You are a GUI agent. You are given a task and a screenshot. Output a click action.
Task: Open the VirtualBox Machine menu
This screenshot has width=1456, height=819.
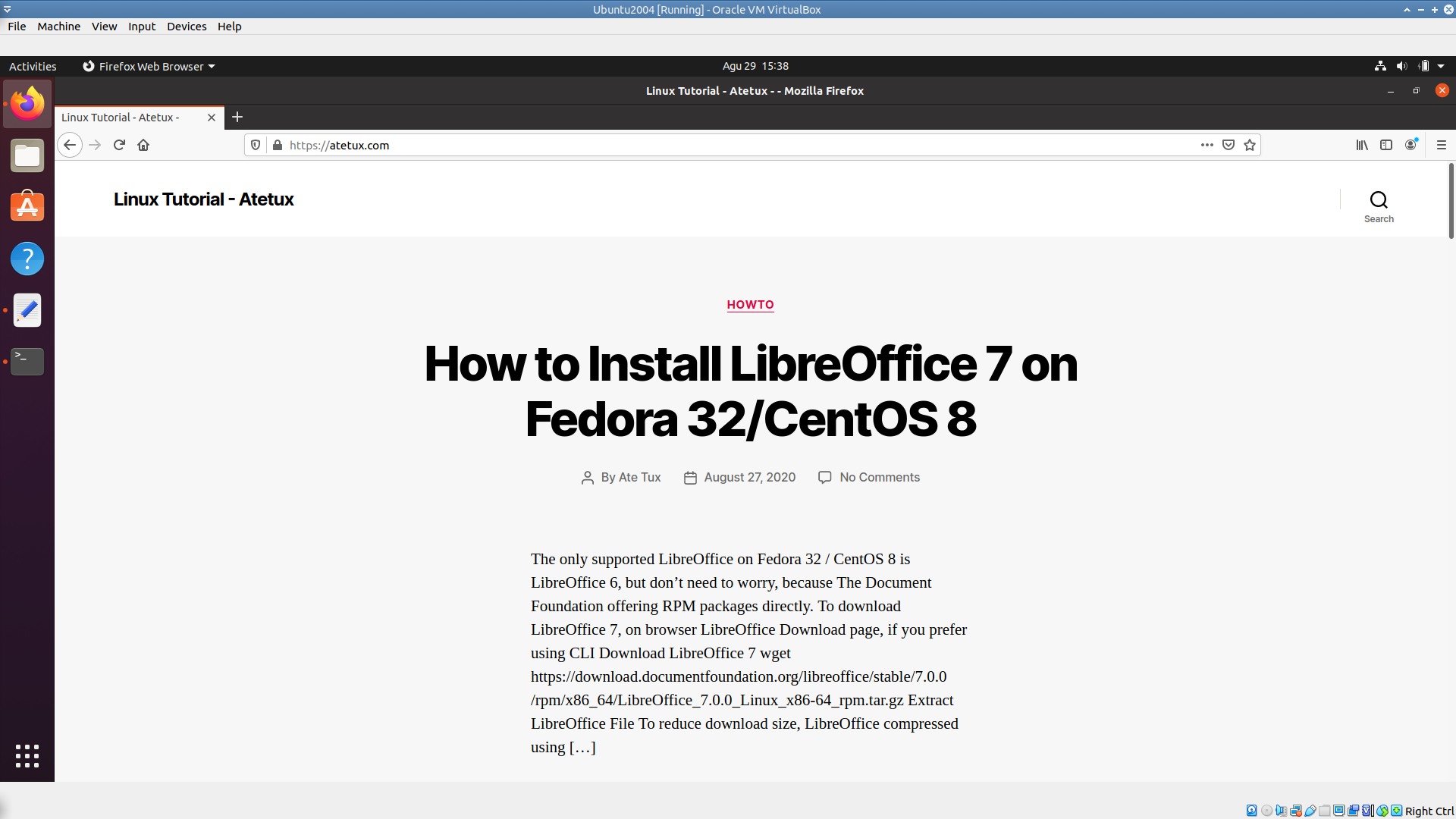tap(58, 26)
